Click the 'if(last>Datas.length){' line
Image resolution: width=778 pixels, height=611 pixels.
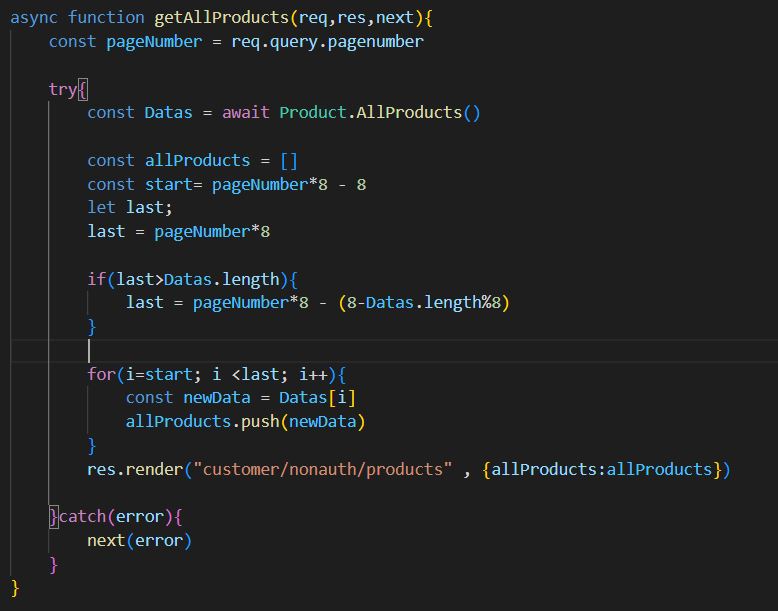click(193, 279)
